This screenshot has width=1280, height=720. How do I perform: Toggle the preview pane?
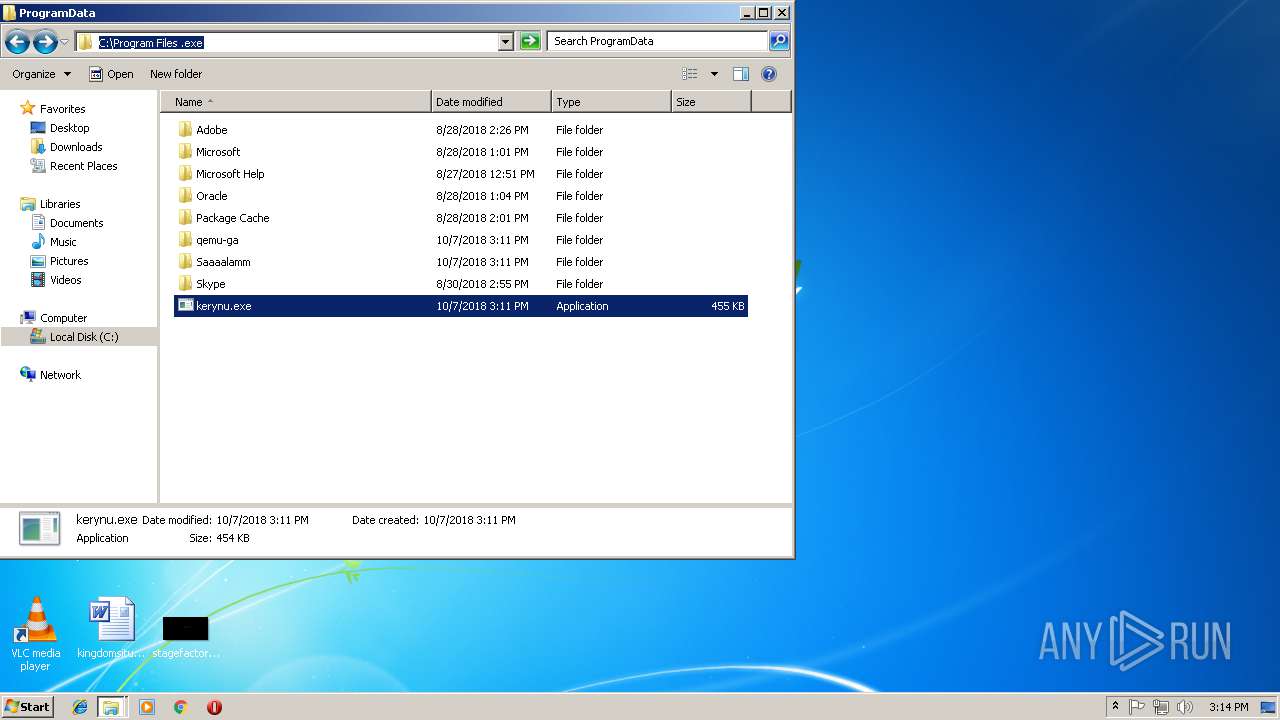pyautogui.click(x=741, y=74)
